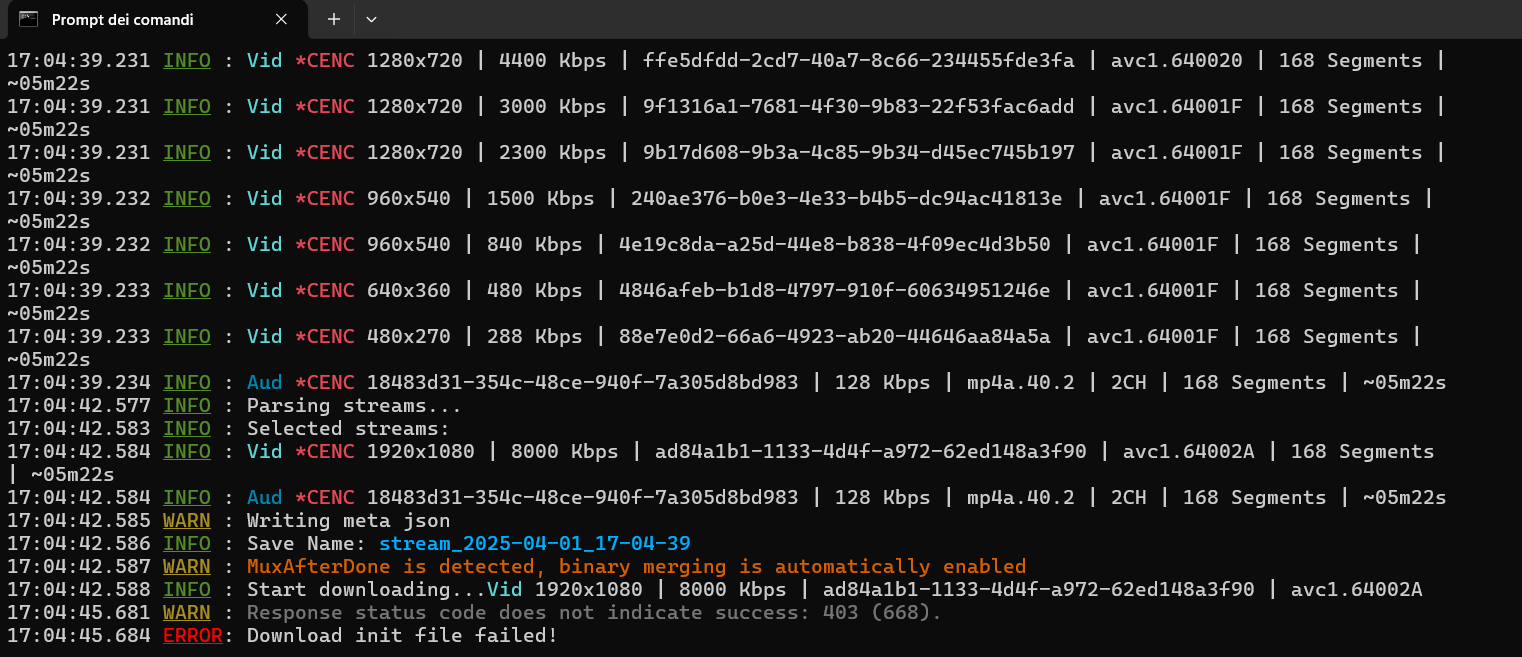1522x657 pixels.
Task: Expand the new tab profile dropdown chevron
Action: click(x=371, y=19)
